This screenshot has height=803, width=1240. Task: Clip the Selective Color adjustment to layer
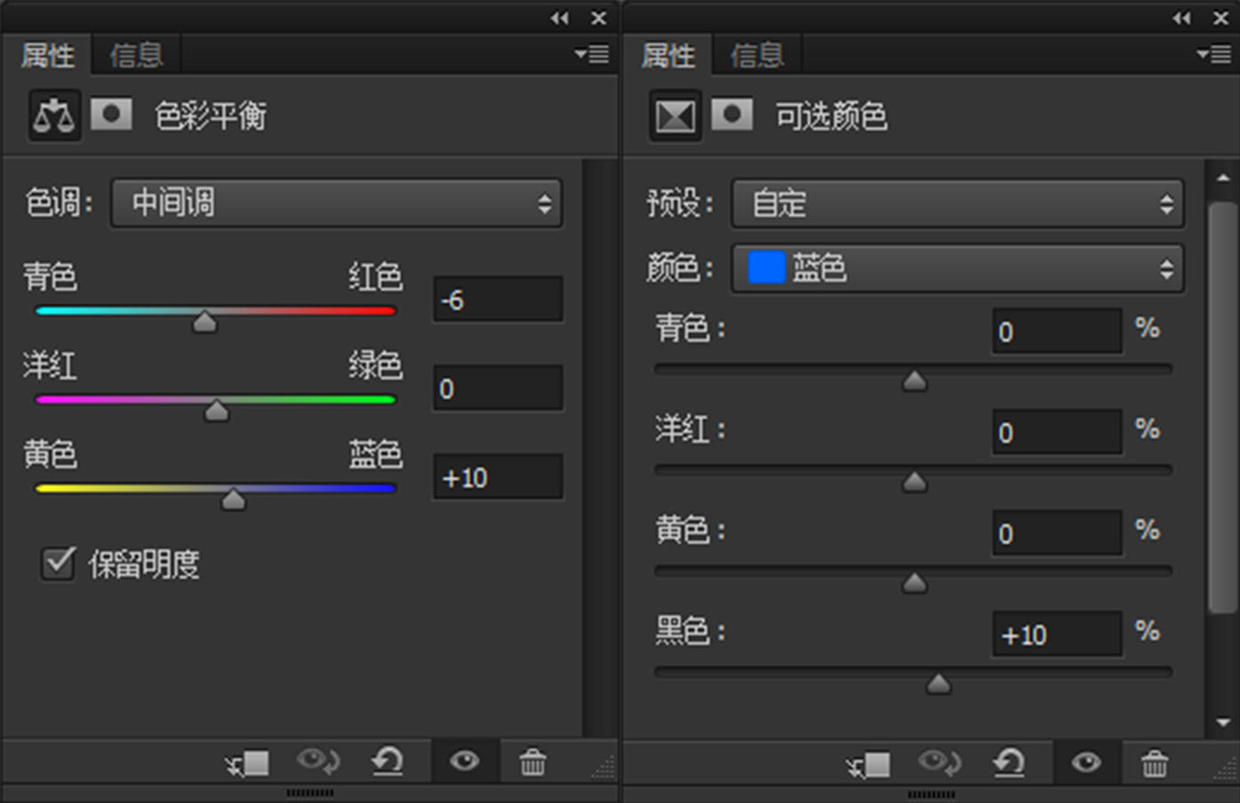[x=866, y=764]
